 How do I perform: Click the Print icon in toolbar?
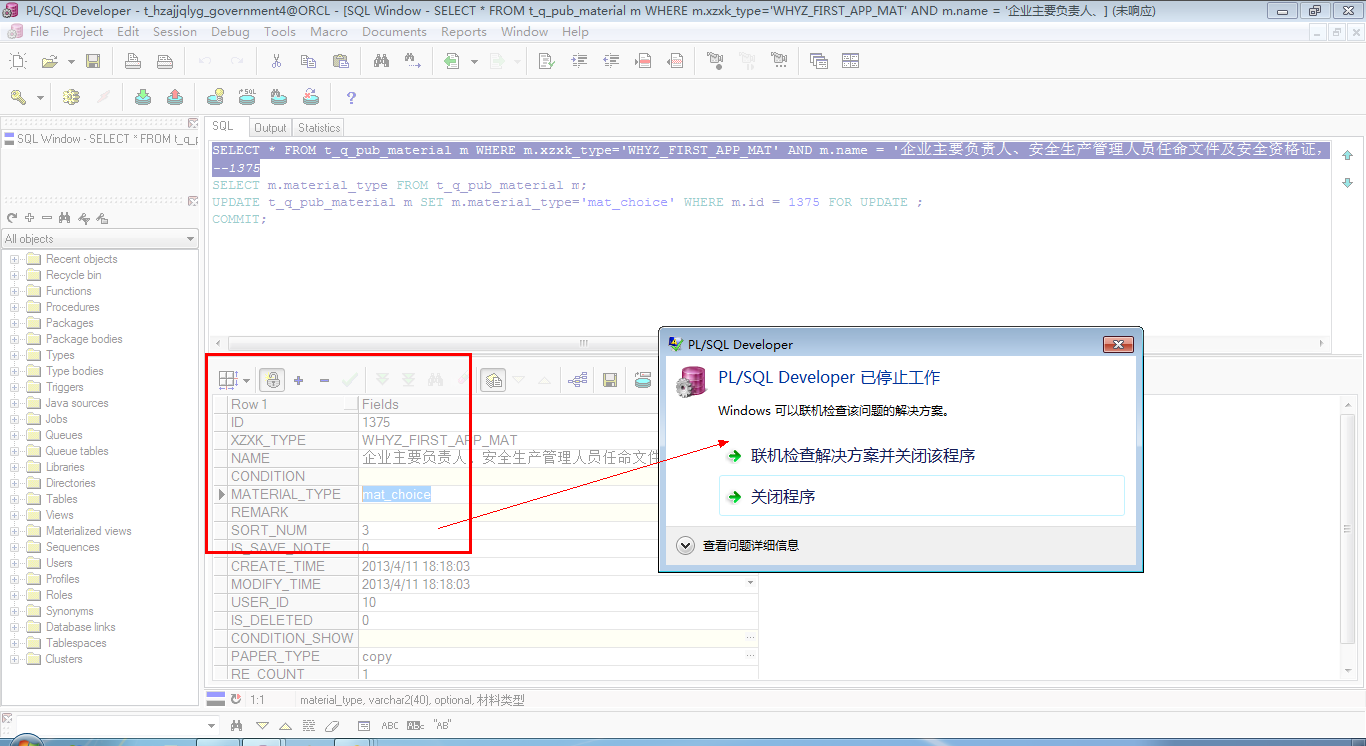[133, 61]
